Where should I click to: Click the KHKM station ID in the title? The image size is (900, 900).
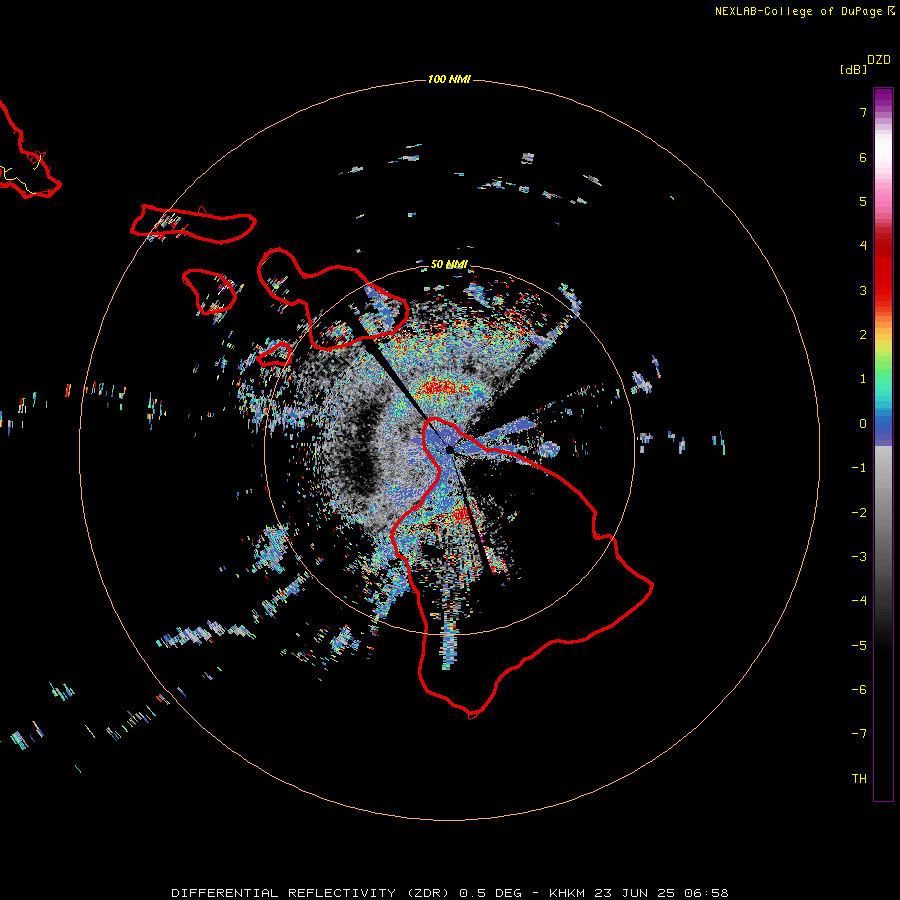point(568,893)
